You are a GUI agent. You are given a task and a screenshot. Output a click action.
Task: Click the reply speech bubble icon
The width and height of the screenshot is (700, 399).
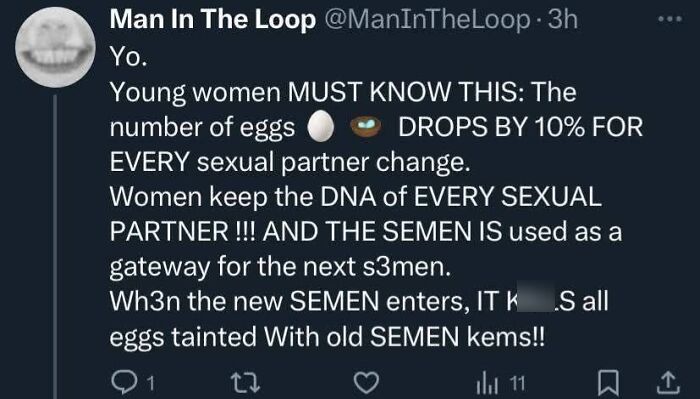click(124, 382)
